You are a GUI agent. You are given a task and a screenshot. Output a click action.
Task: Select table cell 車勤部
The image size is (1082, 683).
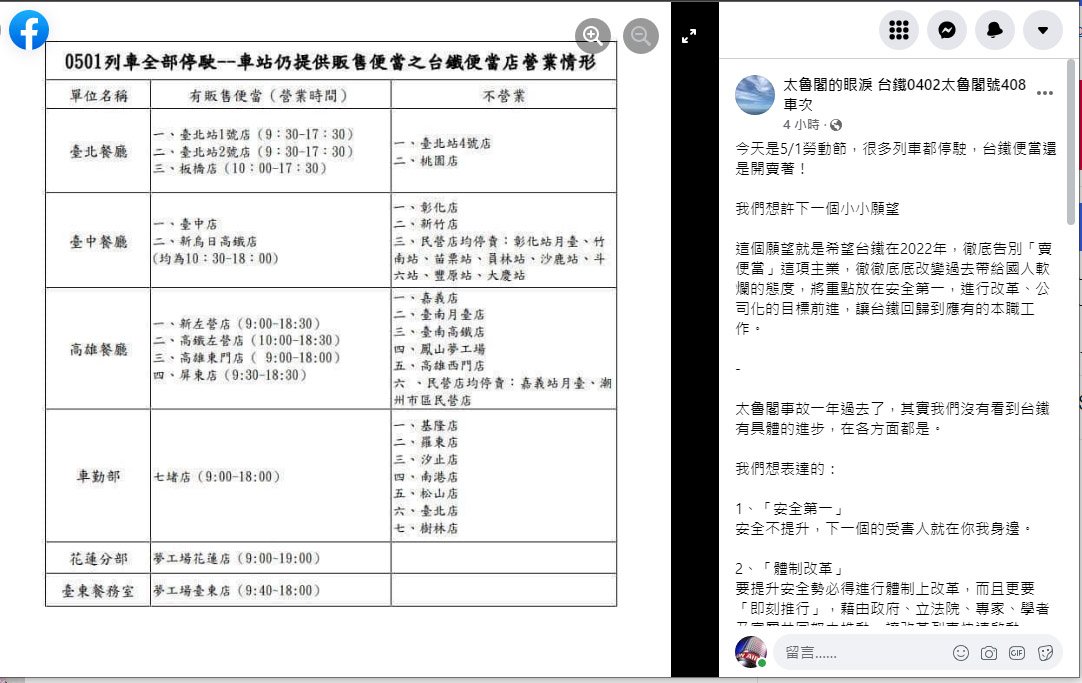(x=98, y=476)
